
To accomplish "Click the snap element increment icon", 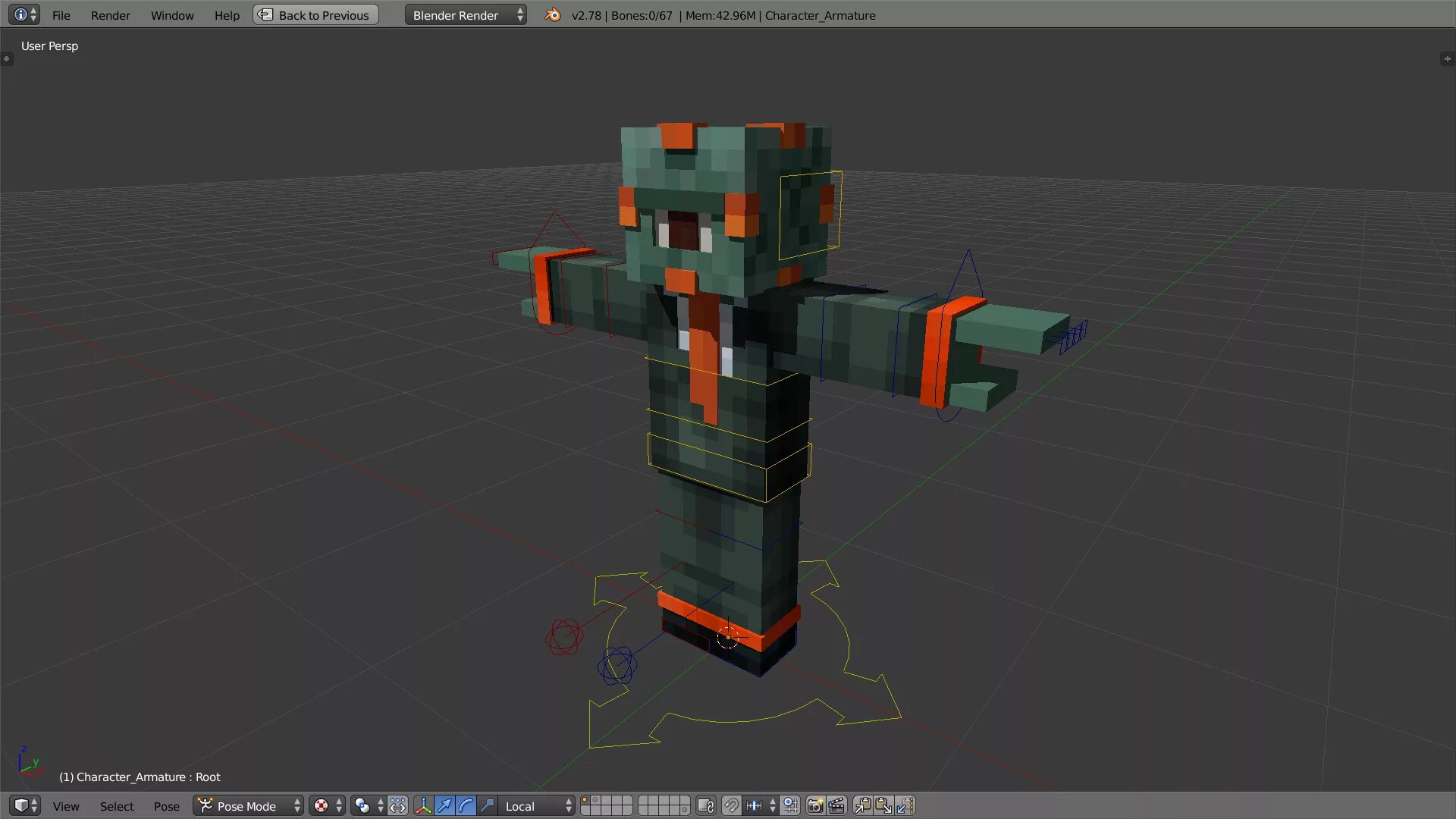I will (755, 806).
